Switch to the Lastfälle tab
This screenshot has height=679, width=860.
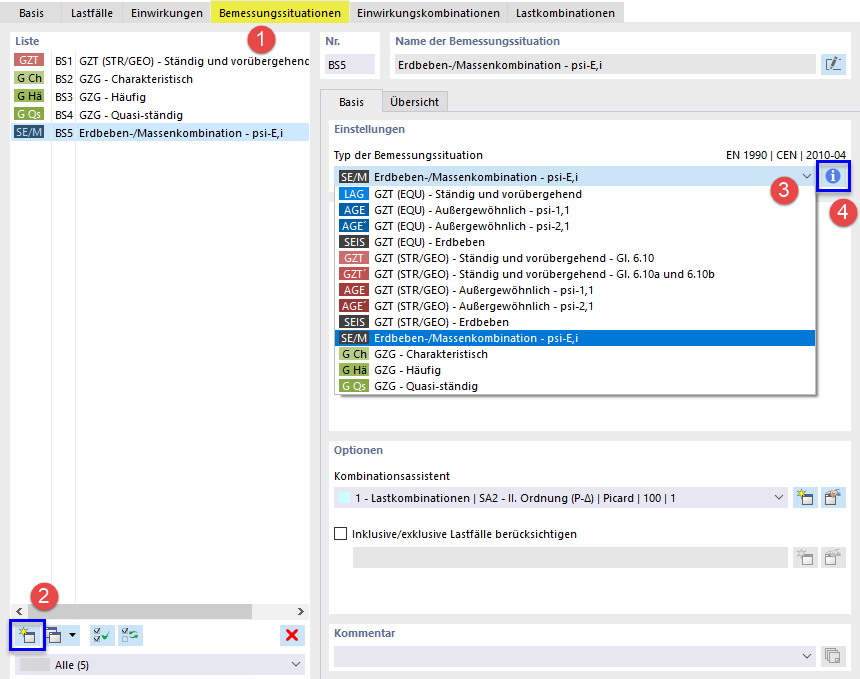92,13
